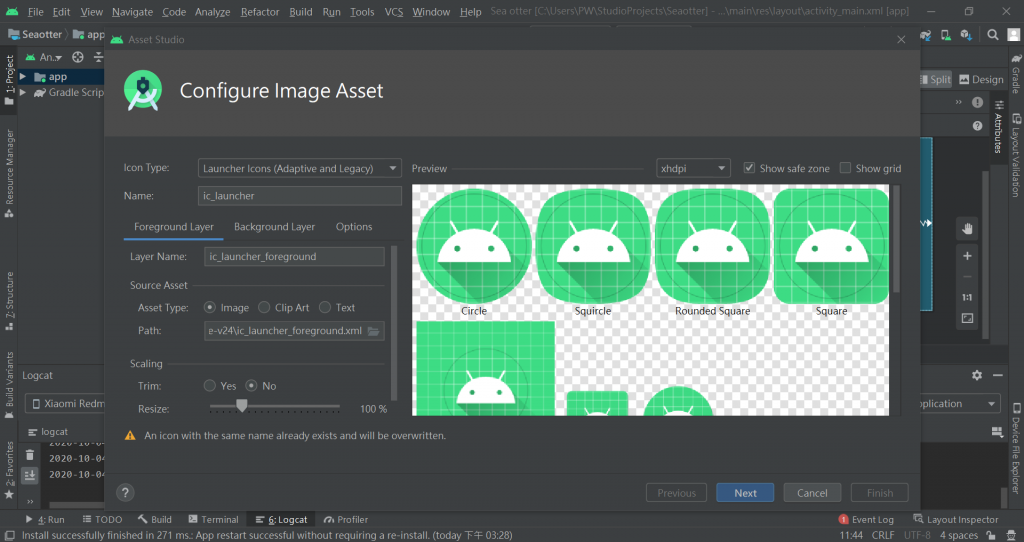Open the TODO tool window
1024x542 pixels.
103,520
